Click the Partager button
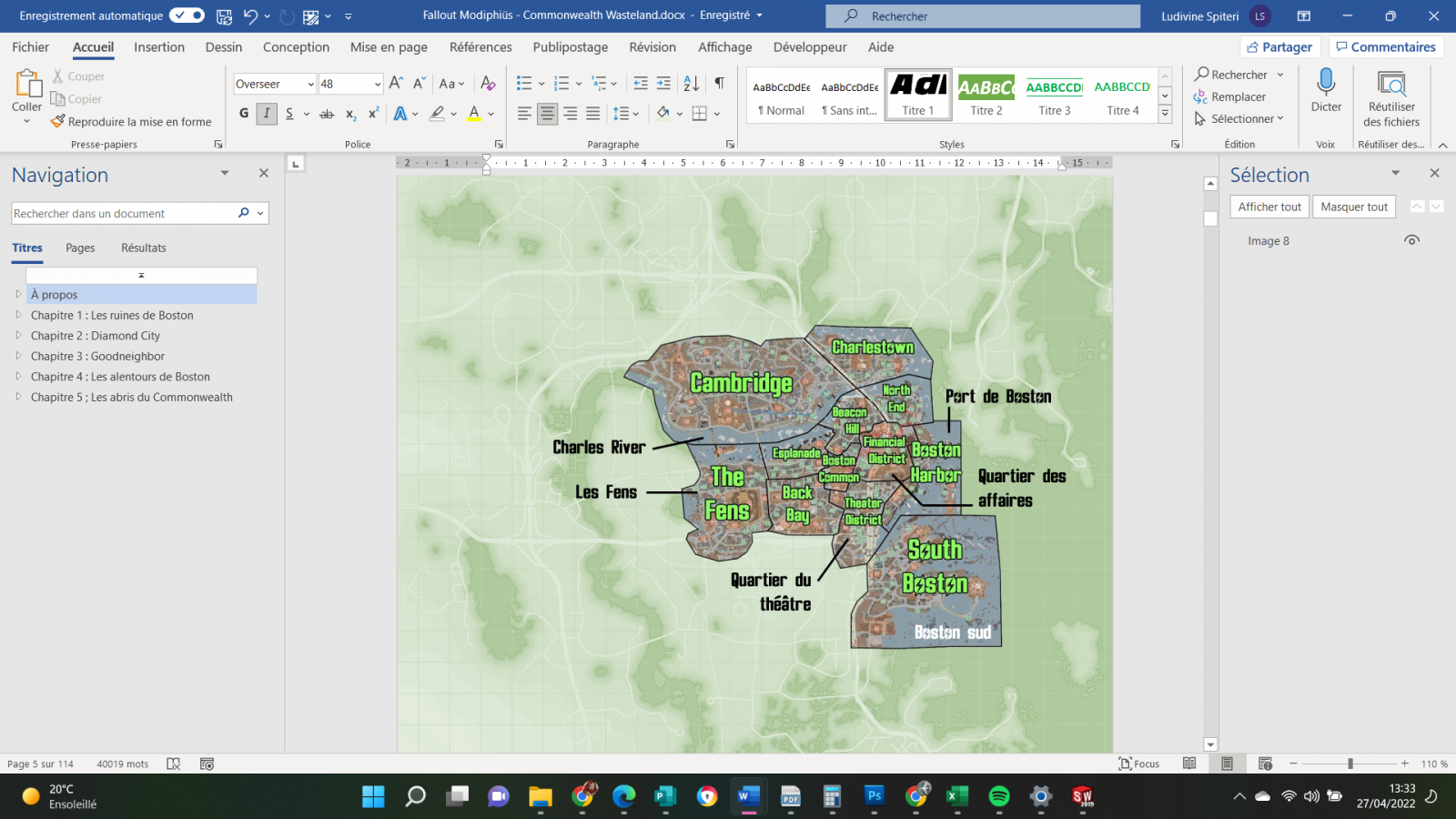 (1279, 47)
